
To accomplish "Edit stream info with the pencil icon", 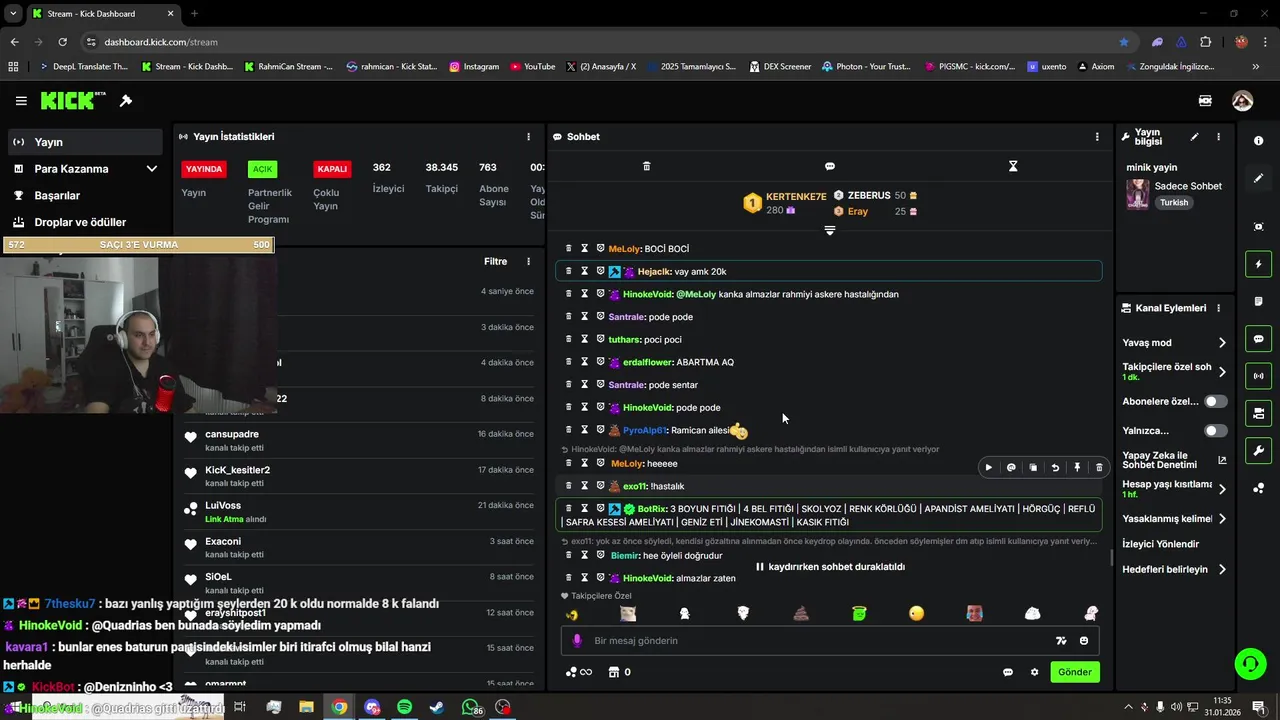I will click(1194, 137).
